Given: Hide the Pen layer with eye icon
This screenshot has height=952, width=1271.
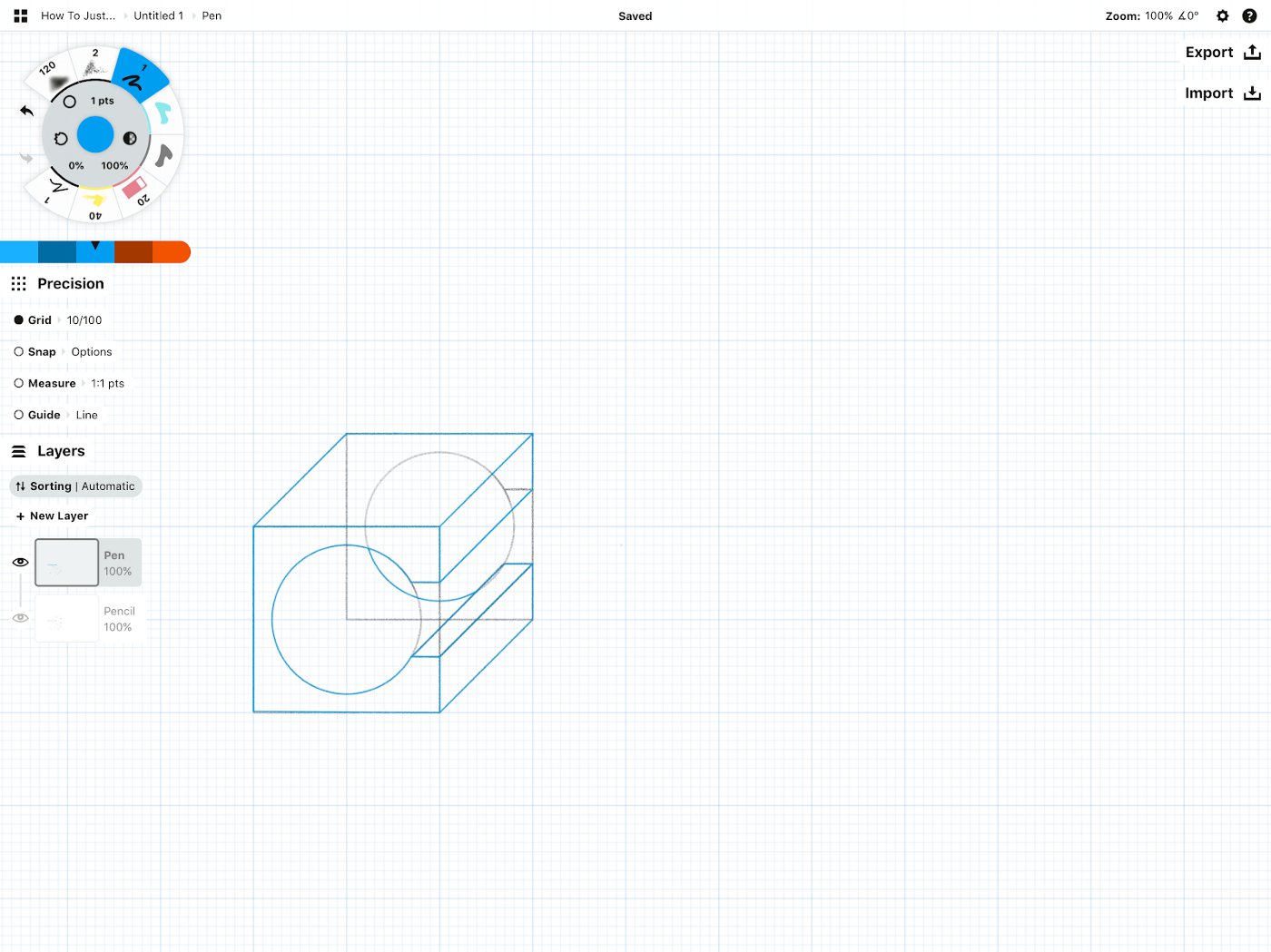Looking at the screenshot, I should pos(20,563).
